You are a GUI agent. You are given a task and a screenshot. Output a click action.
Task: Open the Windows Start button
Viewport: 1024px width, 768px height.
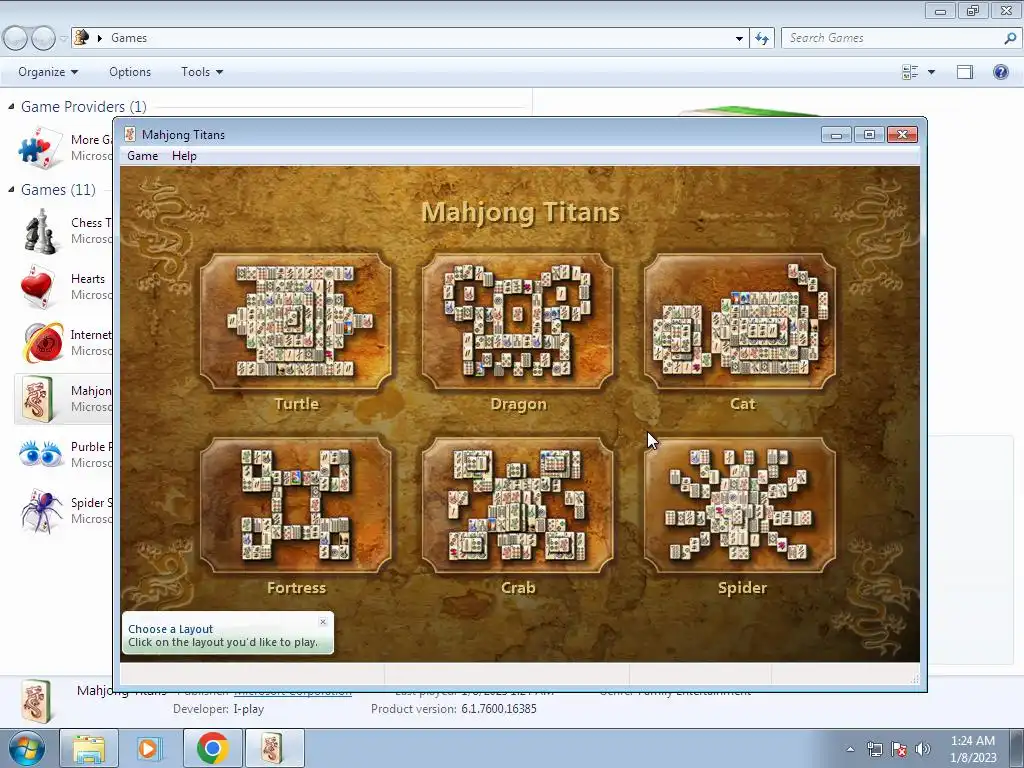coord(27,748)
